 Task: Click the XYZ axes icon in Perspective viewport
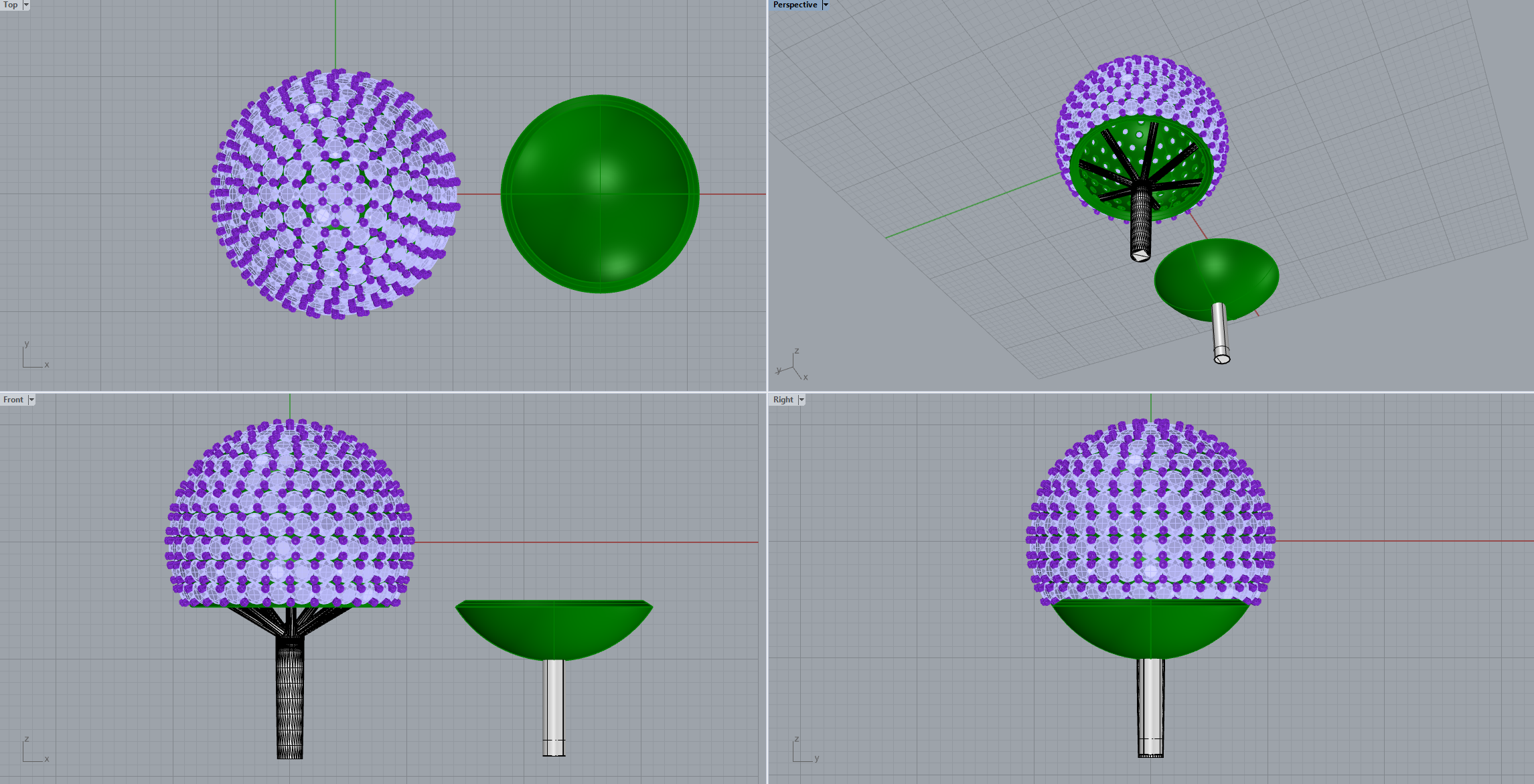[x=793, y=366]
